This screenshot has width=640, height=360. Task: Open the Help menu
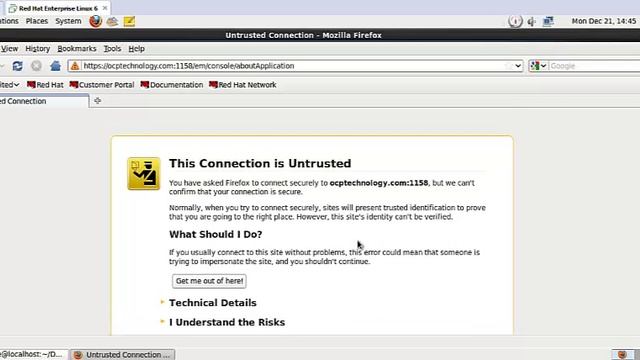(136, 49)
